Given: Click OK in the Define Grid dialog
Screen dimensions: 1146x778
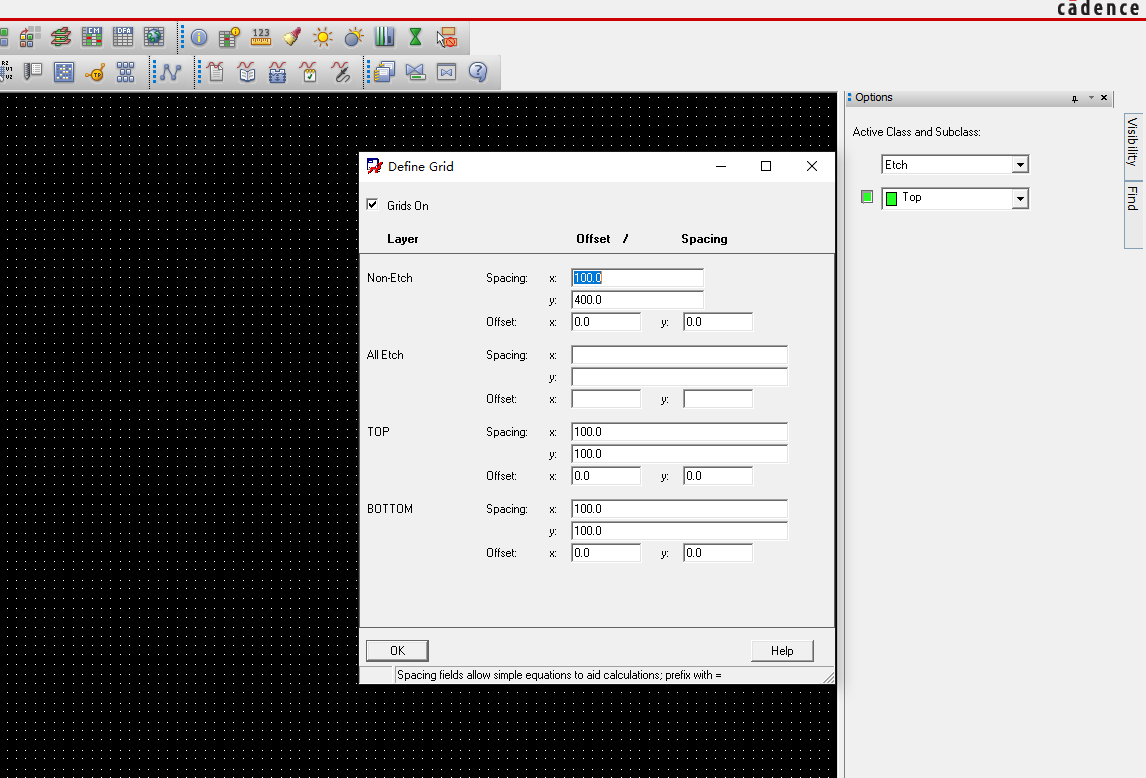Looking at the screenshot, I should tap(396, 650).
